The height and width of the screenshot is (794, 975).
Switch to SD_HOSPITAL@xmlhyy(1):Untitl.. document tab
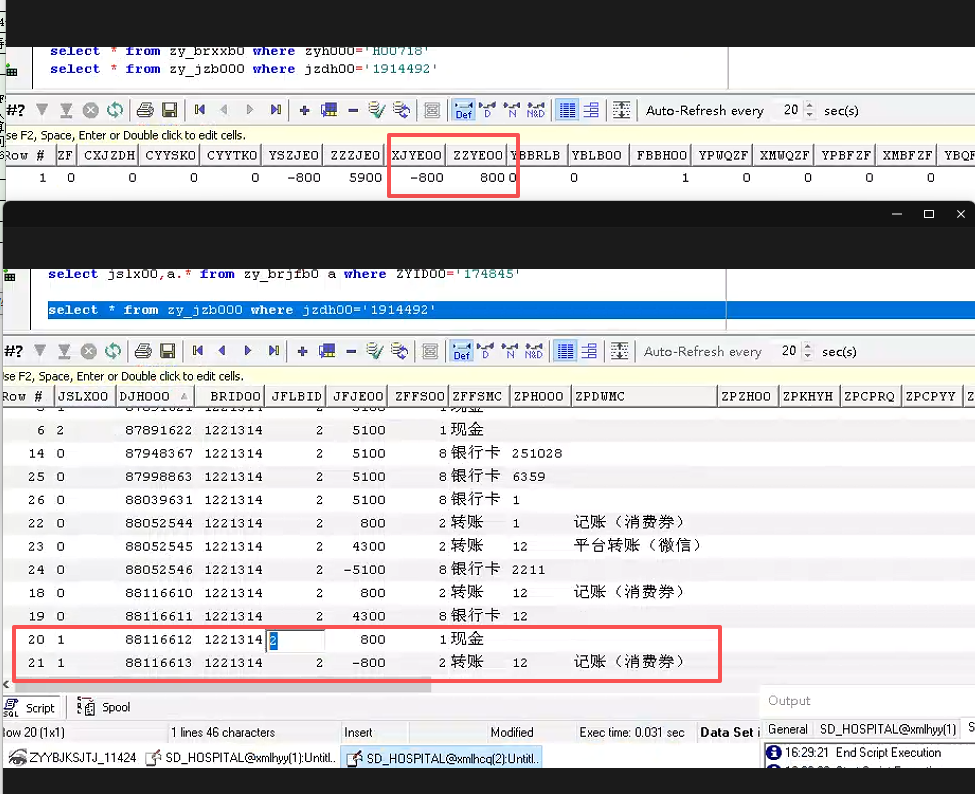242,758
